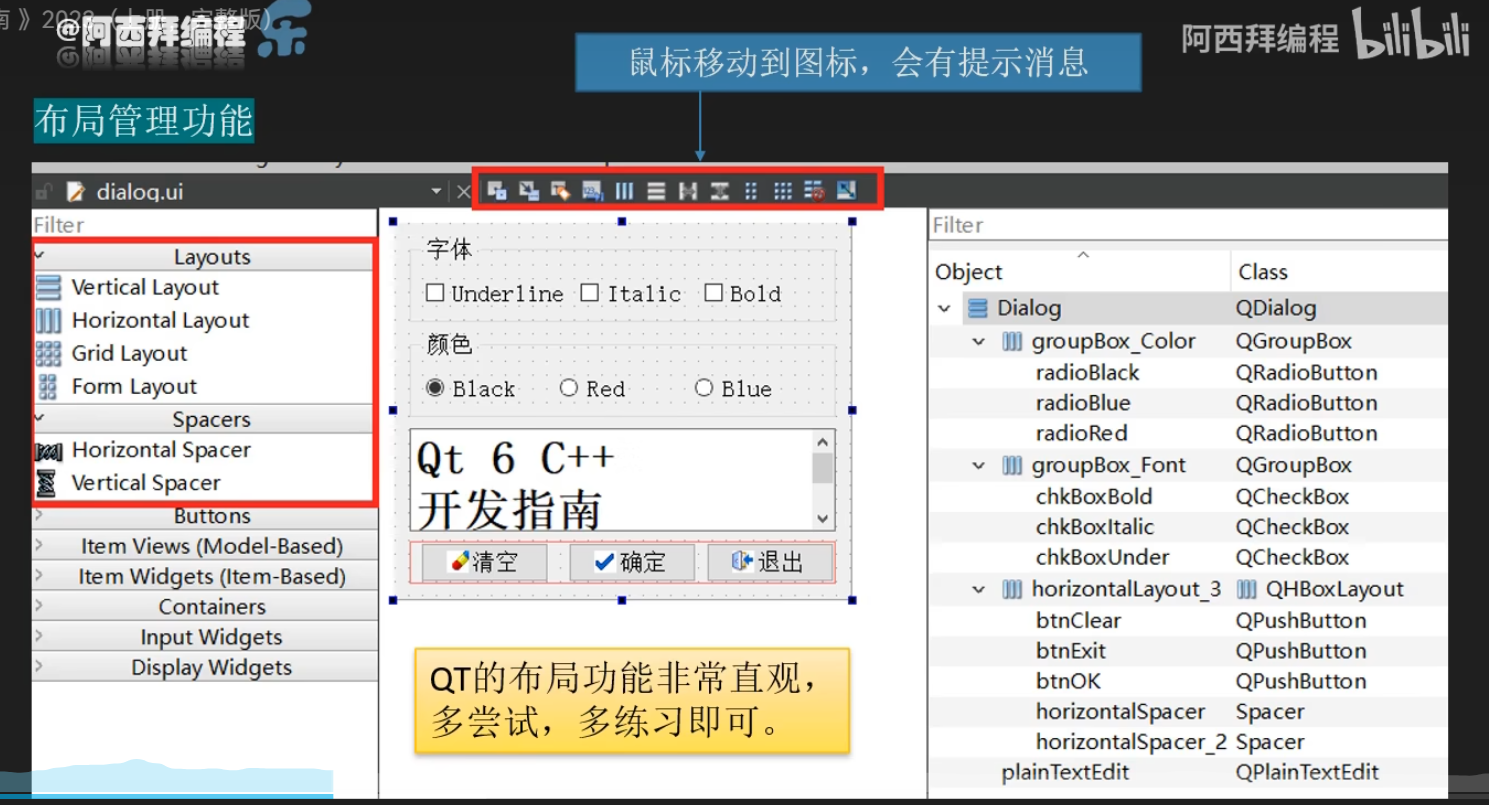1489x805 pixels.
Task: Choose the Edit Tab Order tool
Action: pos(592,190)
